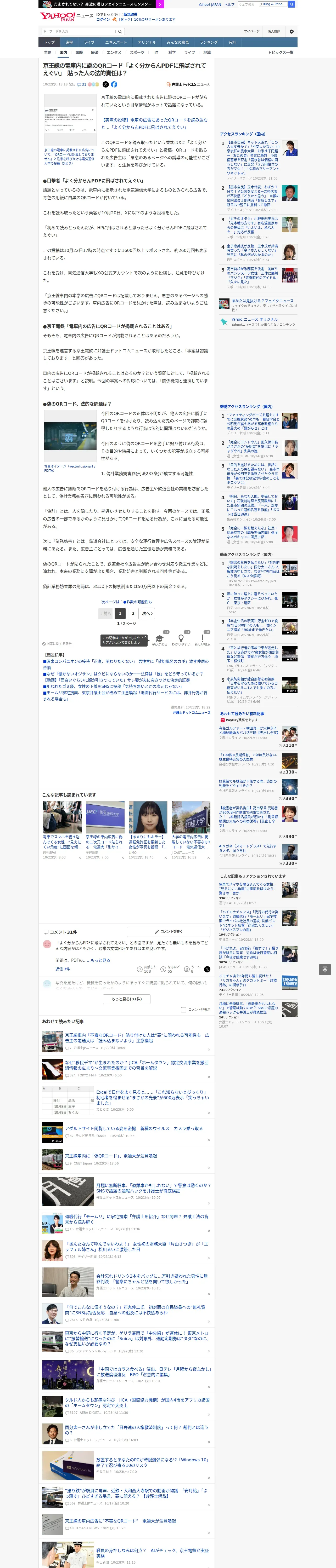The width and height of the screenshot is (336, 1568).
Task: Click なるほど reaction showing 65
Action: click(x=170, y=969)
